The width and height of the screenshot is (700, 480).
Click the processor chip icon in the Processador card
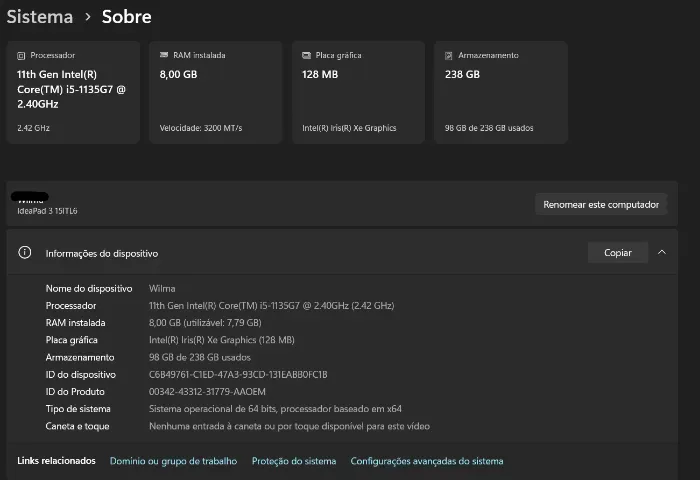click(21, 56)
